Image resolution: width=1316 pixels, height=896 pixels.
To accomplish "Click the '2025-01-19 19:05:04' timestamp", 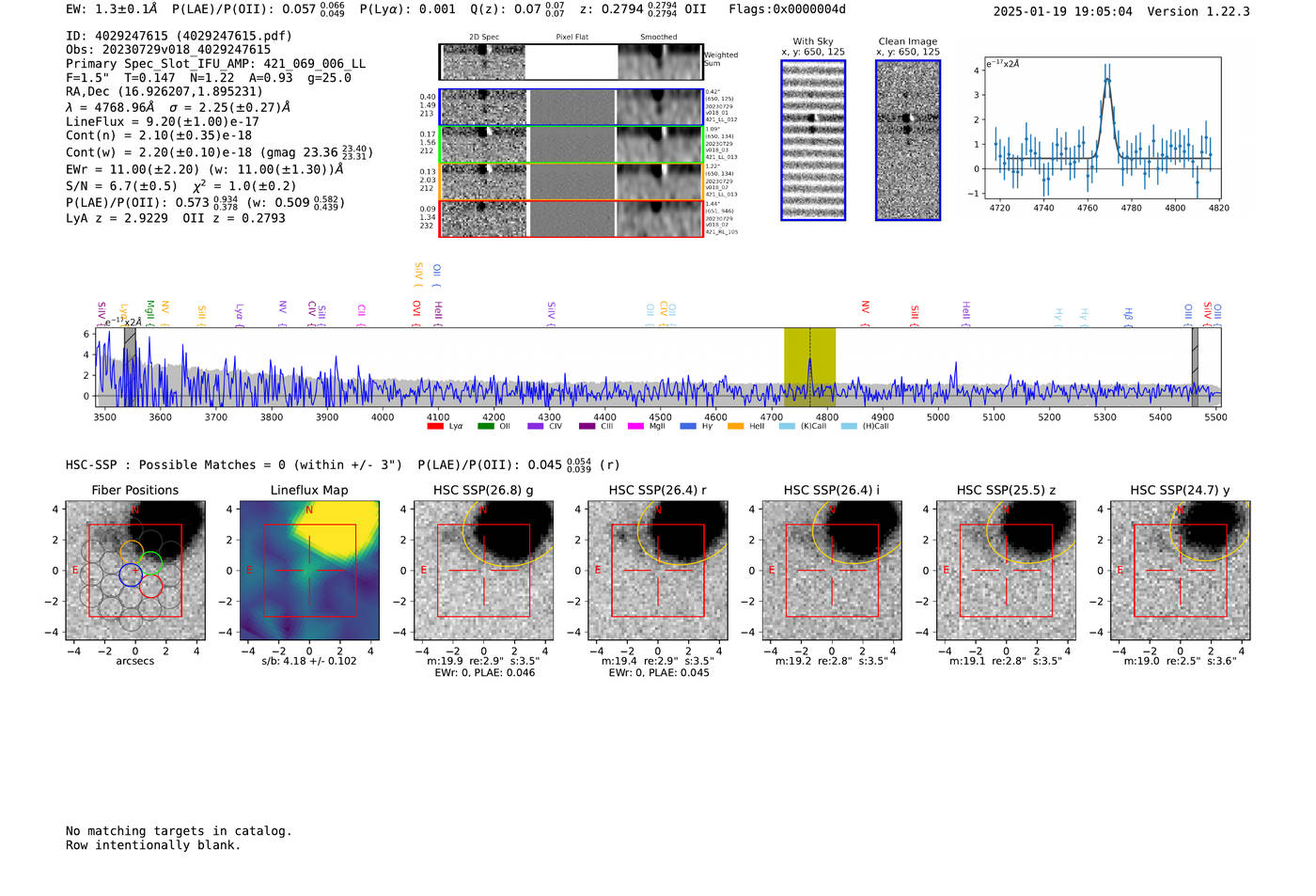I will [1062, 11].
